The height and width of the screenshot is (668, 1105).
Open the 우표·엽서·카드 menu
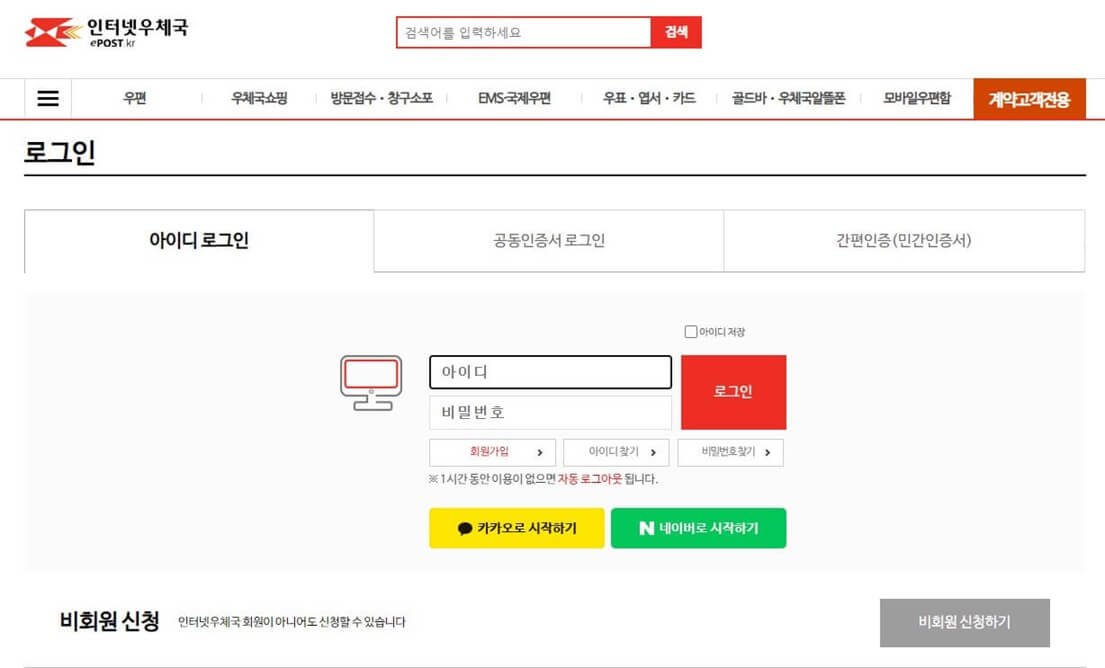coord(649,98)
